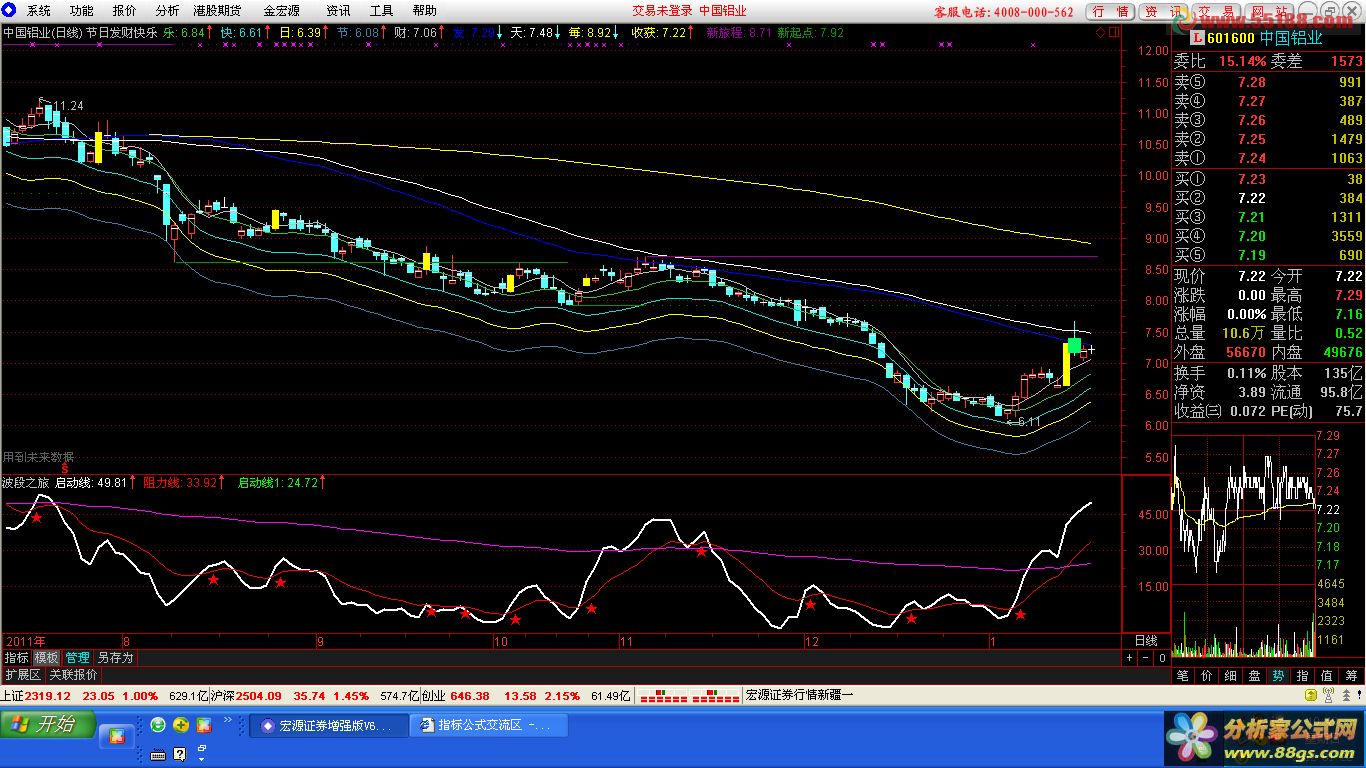The width and height of the screenshot is (1366, 768).
Task: Open the 扩展区 tab
Action: (x=23, y=675)
